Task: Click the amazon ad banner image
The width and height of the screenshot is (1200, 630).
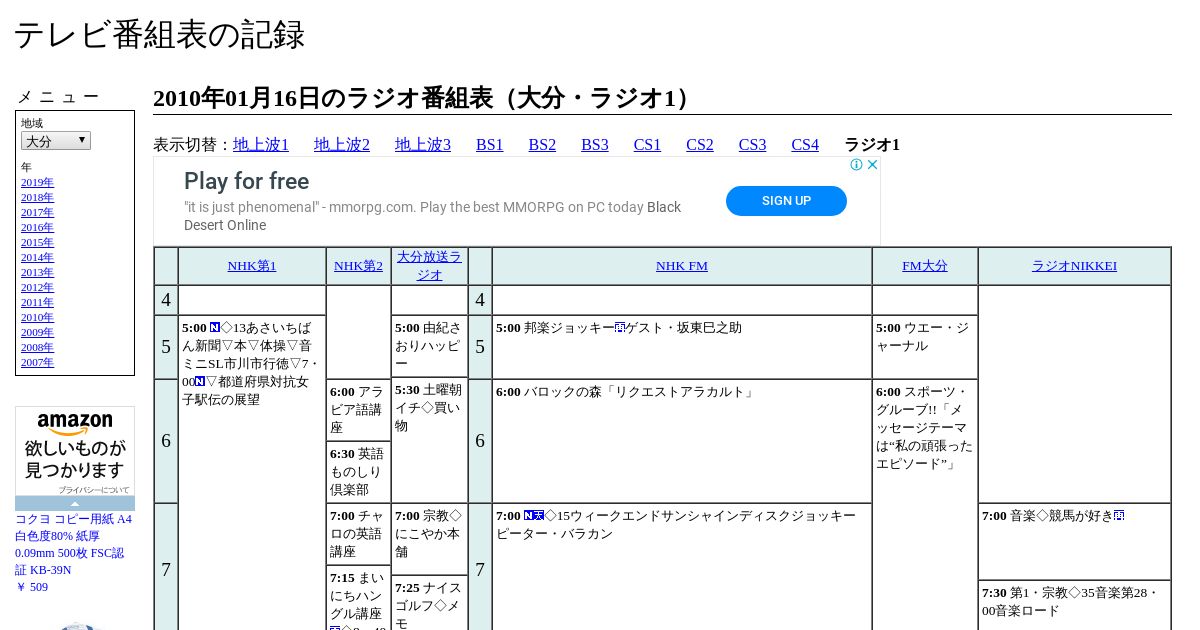Action: pos(75,451)
